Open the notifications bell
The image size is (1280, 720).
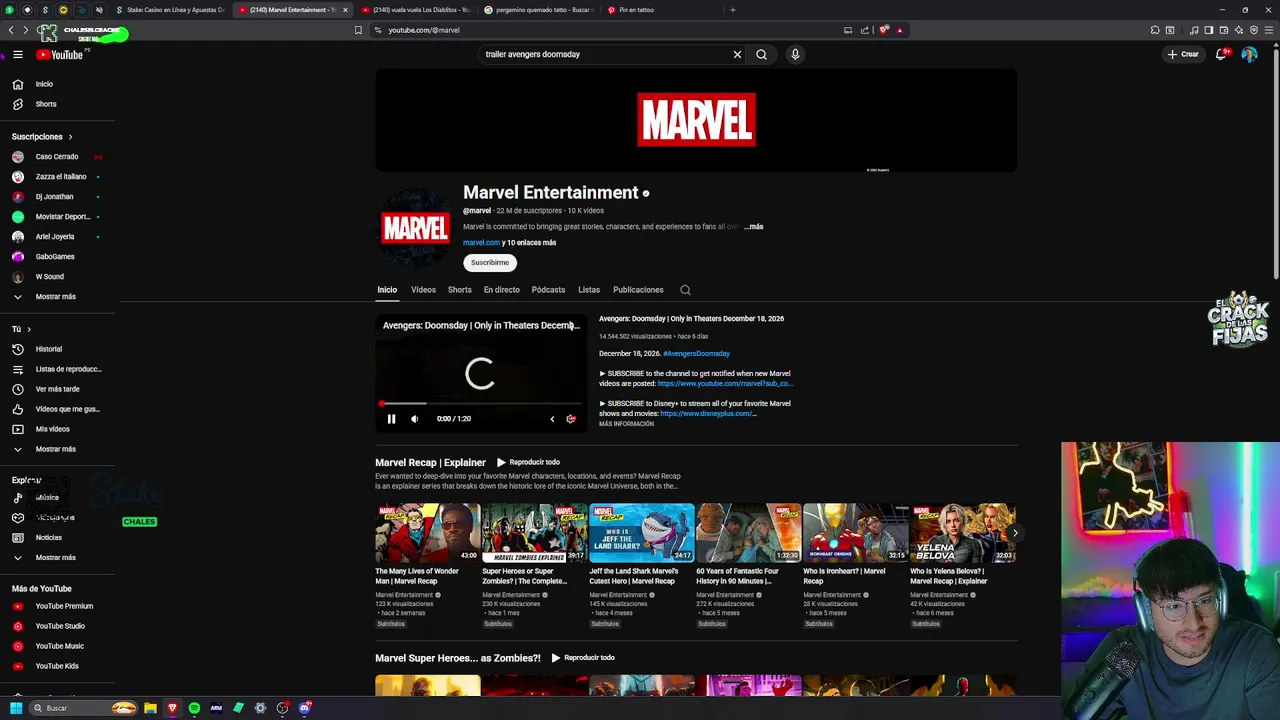[1220, 54]
